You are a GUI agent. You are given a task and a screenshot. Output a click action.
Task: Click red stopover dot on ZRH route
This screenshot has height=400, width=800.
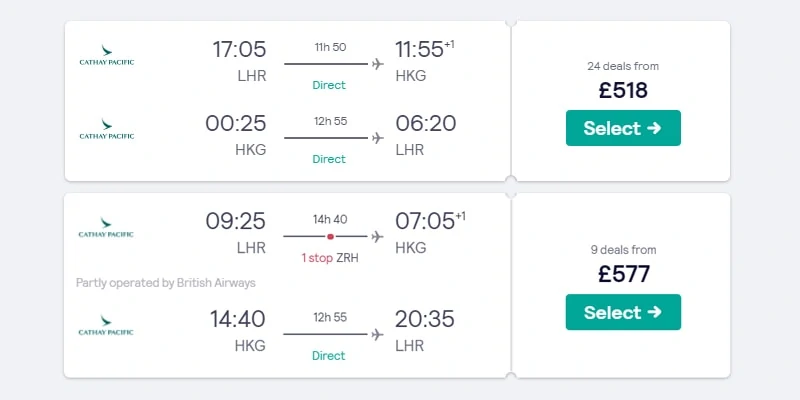coord(330,236)
